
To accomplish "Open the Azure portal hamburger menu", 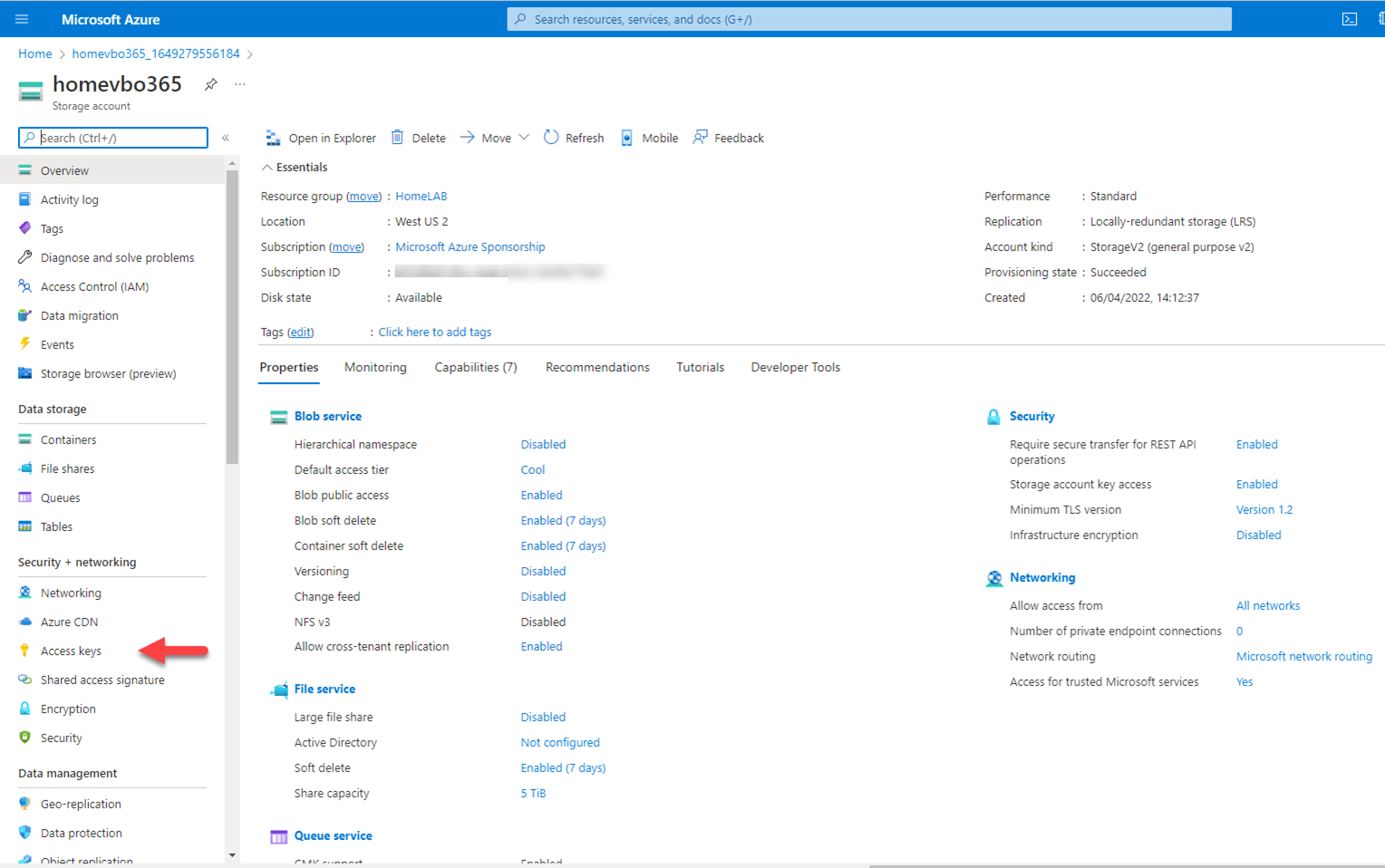I will coord(22,19).
